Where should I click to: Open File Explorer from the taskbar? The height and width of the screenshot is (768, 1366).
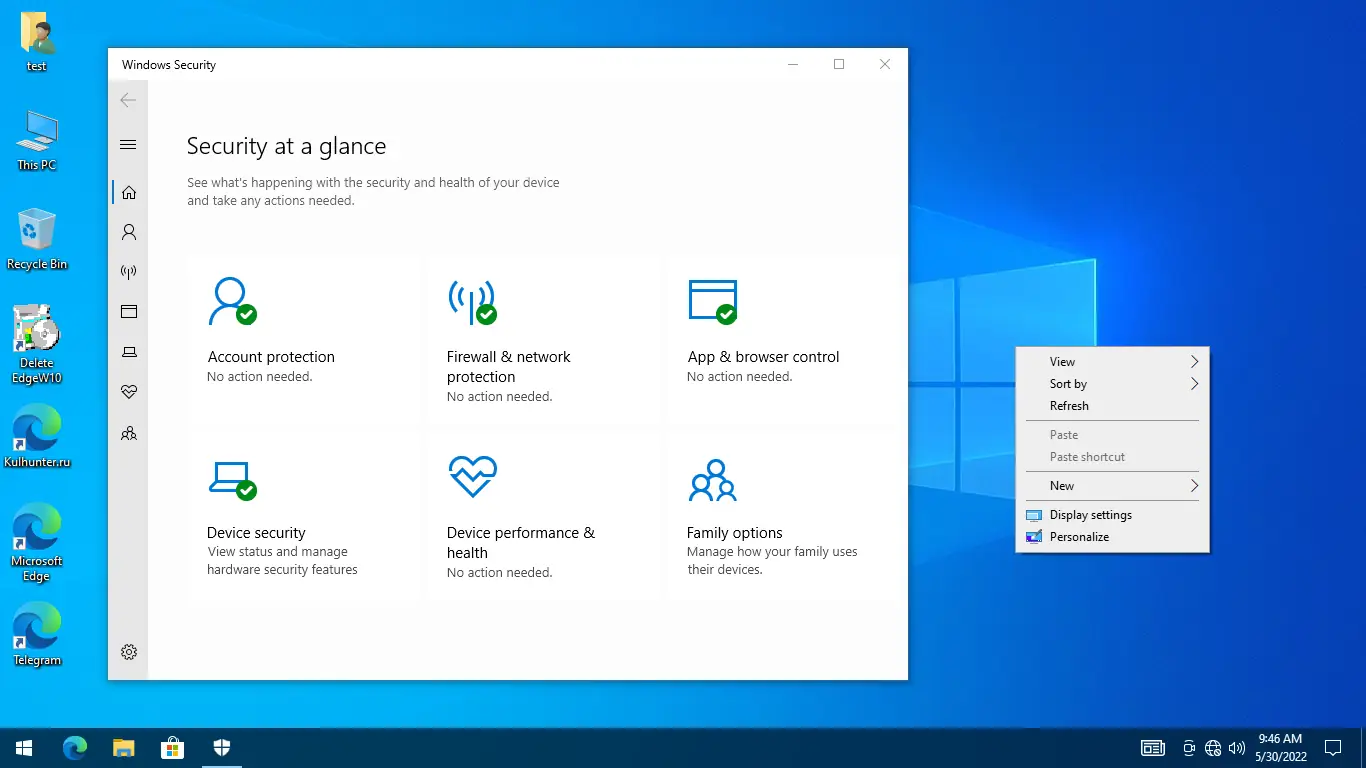[123, 747]
